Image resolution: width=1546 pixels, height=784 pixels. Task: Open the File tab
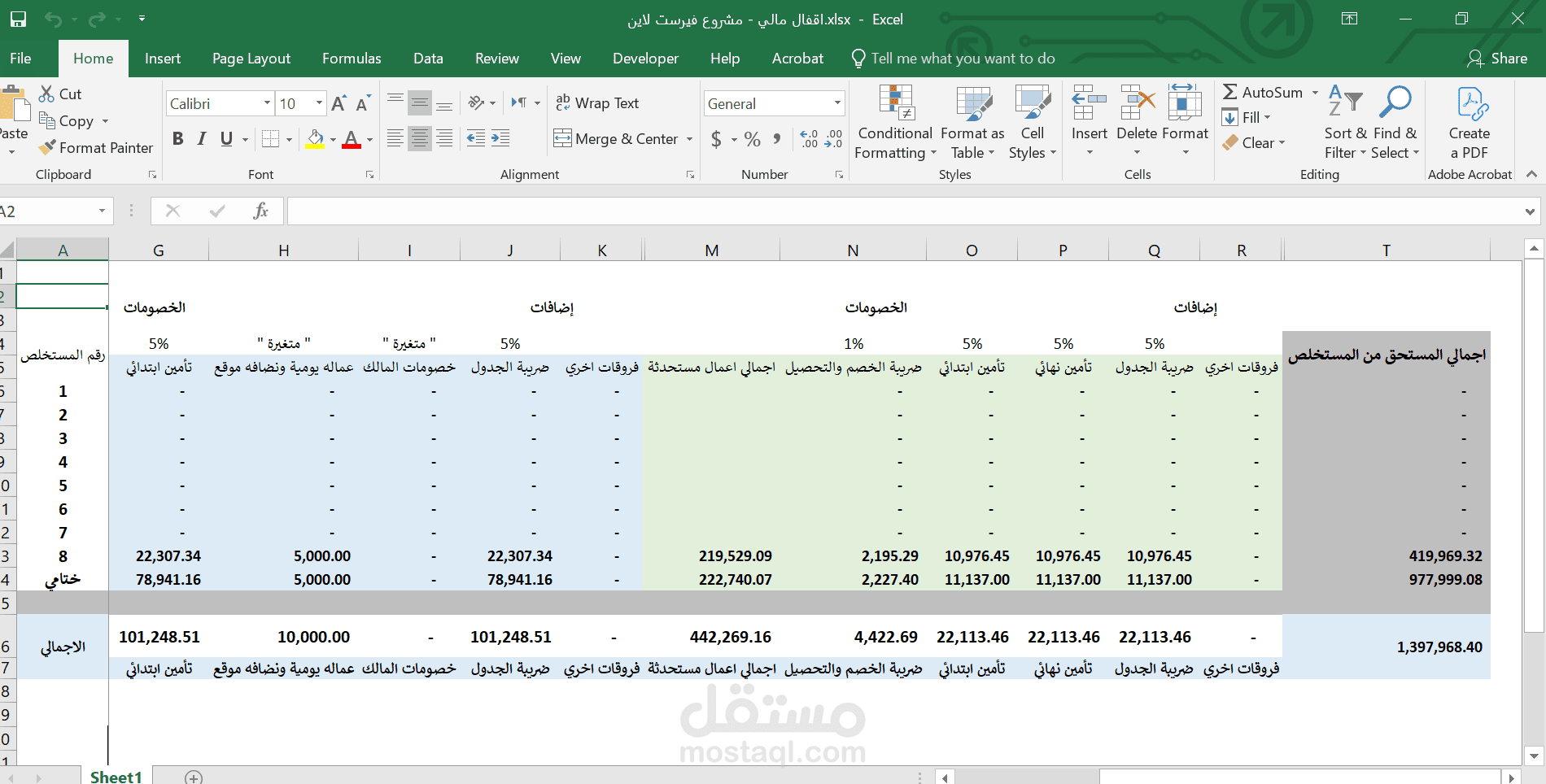pyautogui.click(x=21, y=59)
